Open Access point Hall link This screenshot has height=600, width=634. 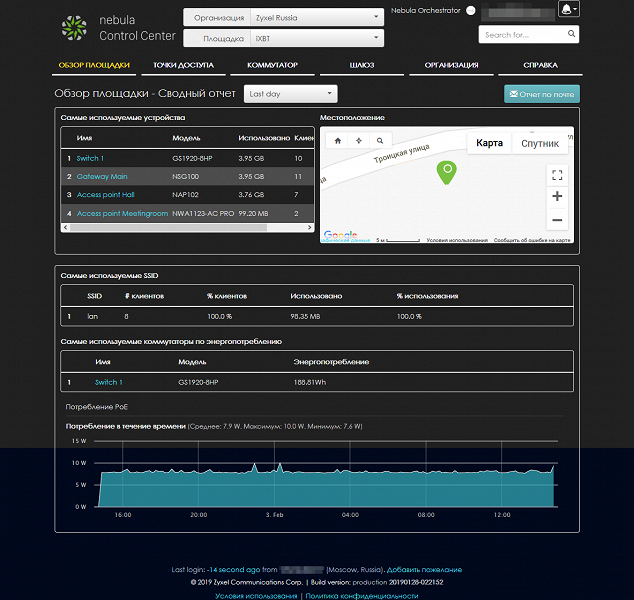pyautogui.click(x=106, y=194)
